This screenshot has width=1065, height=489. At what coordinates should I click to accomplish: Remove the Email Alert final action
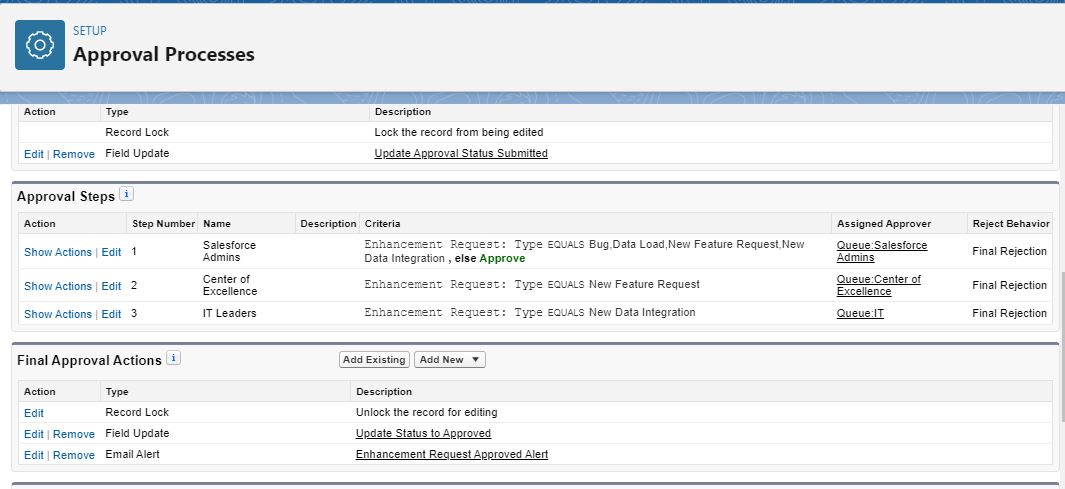coord(74,456)
